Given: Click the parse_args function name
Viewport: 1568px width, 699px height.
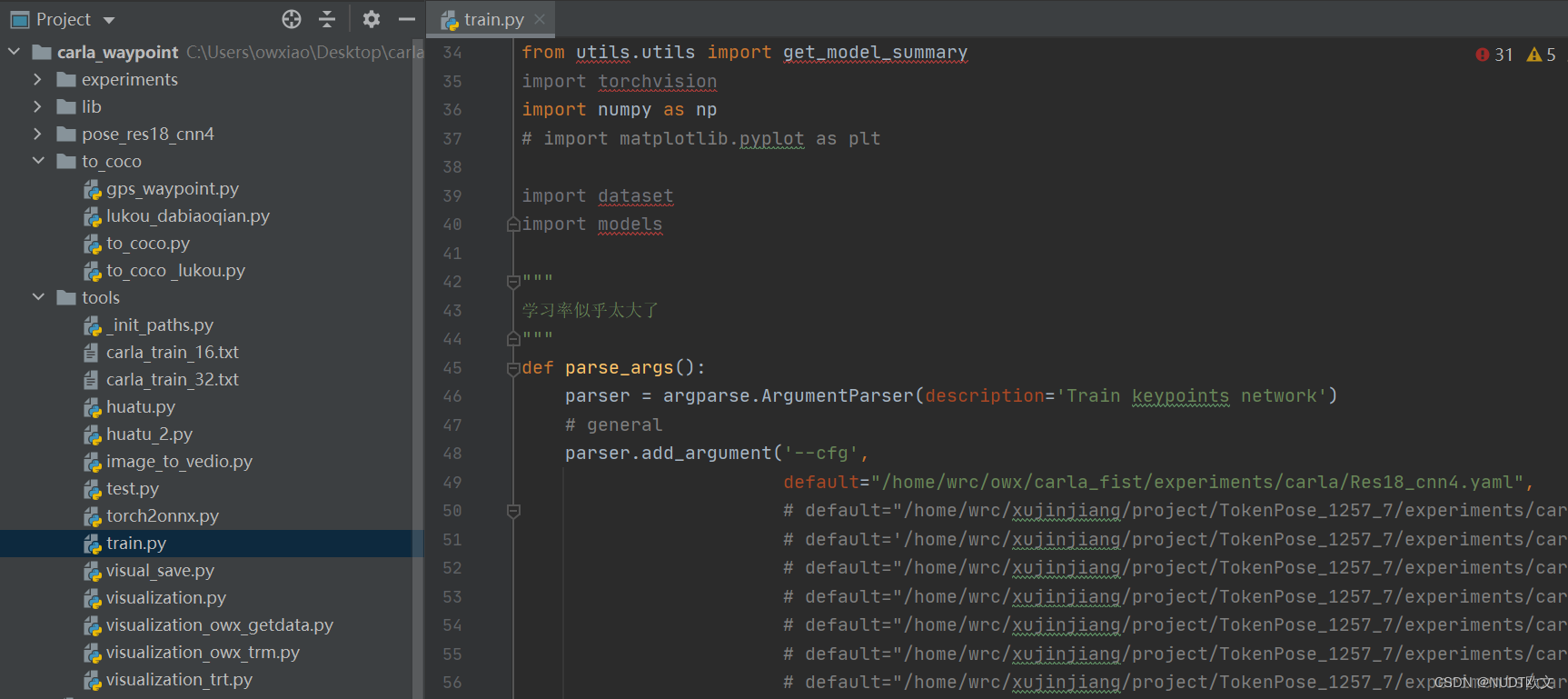Looking at the screenshot, I should [620, 368].
